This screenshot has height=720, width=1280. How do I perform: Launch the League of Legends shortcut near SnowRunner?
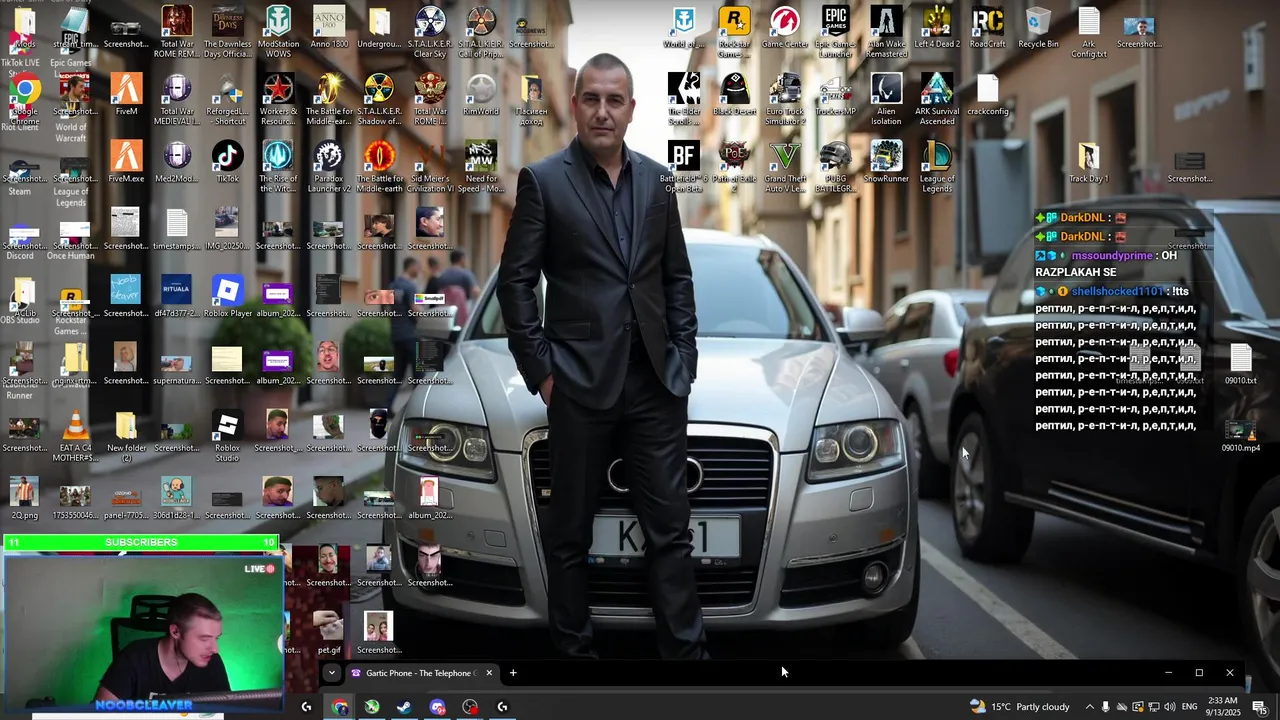pos(937,167)
